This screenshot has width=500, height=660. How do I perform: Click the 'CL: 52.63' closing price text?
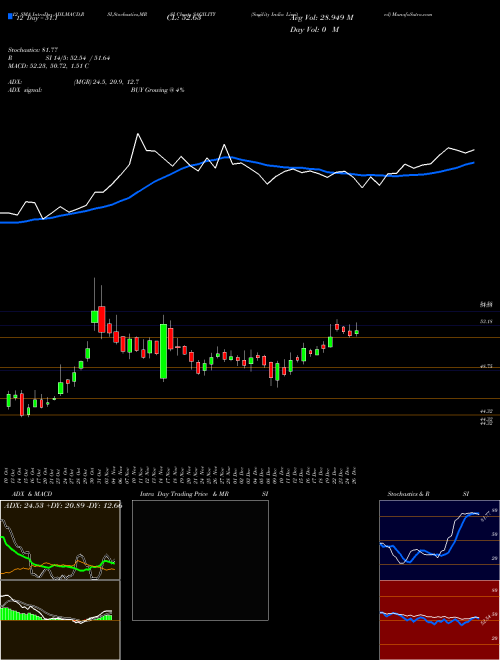coord(182,17)
